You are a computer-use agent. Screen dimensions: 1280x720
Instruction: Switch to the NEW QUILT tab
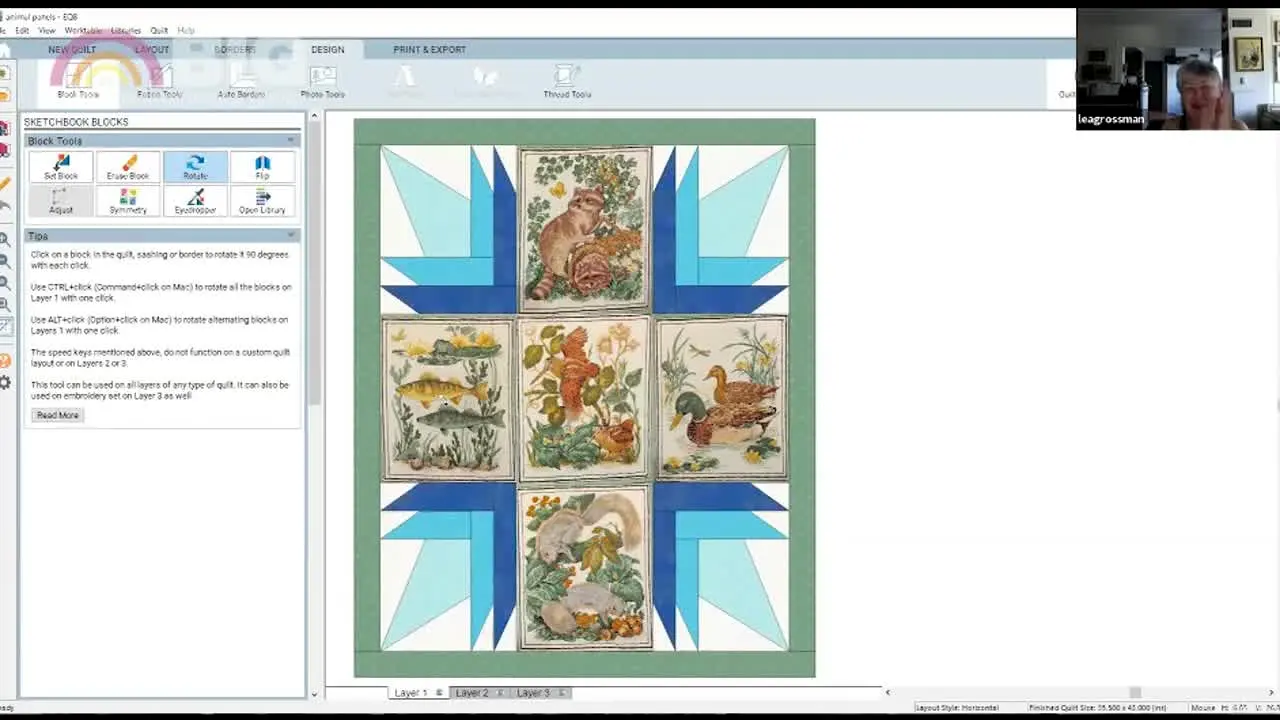click(72, 49)
